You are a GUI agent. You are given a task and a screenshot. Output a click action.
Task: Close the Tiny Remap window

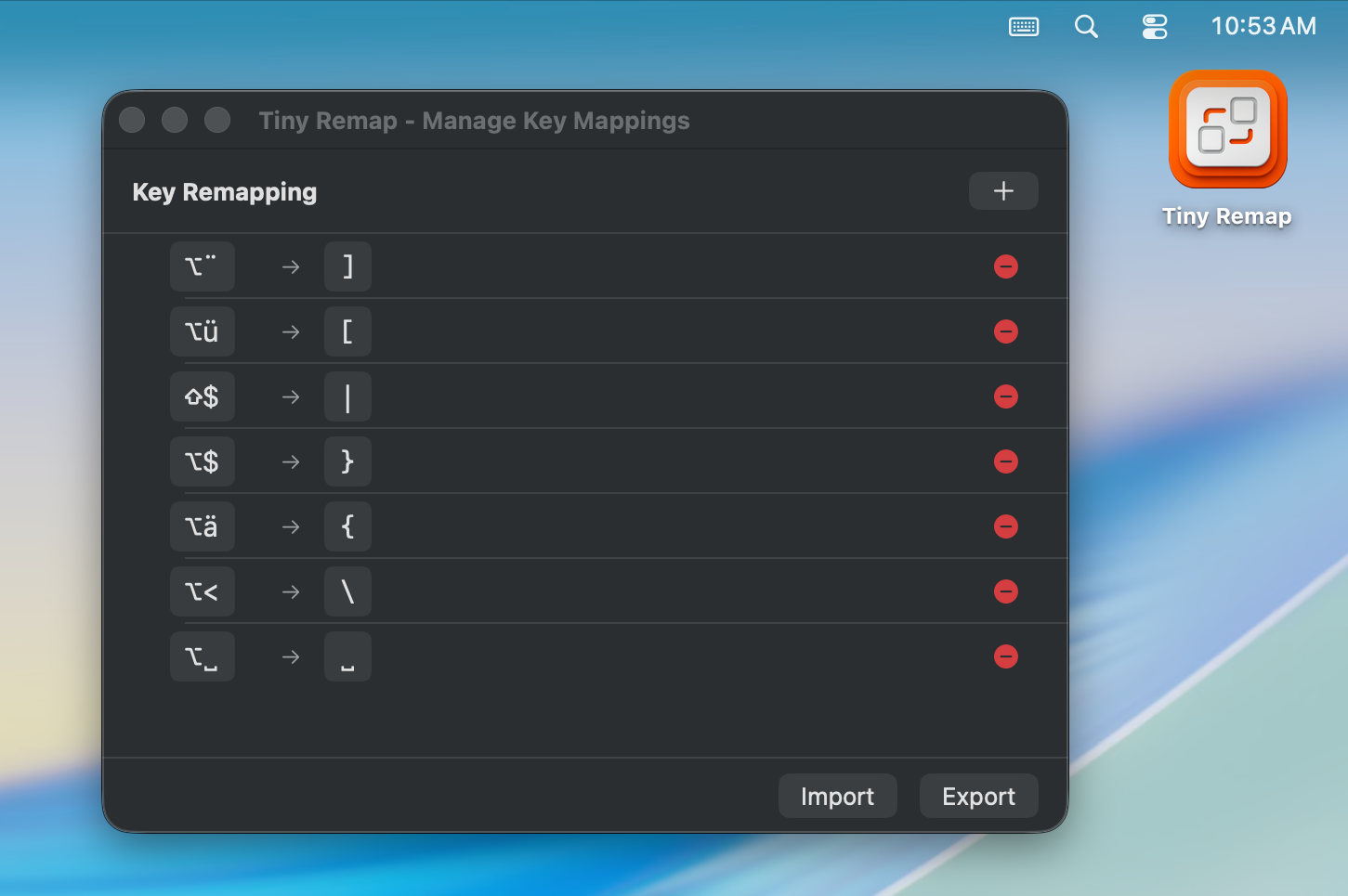(132, 120)
